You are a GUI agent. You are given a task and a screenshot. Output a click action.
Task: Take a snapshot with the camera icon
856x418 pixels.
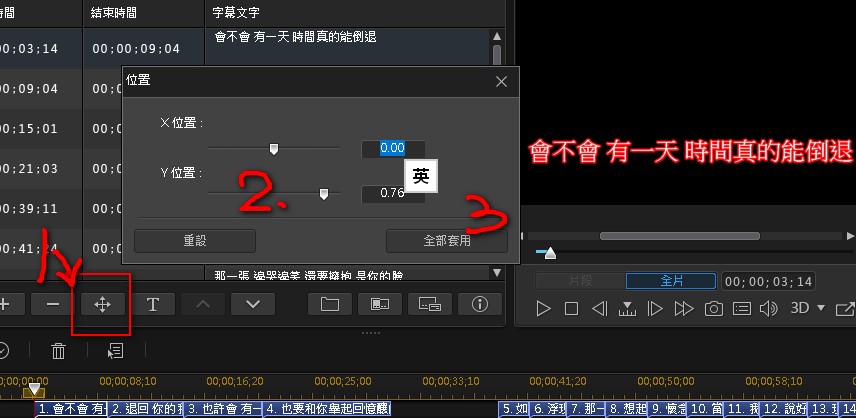point(714,309)
